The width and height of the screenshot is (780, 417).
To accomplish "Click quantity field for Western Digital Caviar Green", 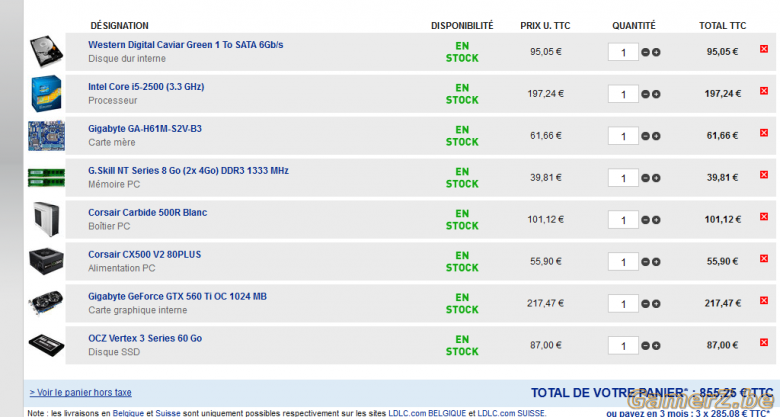I will pos(623,52).
